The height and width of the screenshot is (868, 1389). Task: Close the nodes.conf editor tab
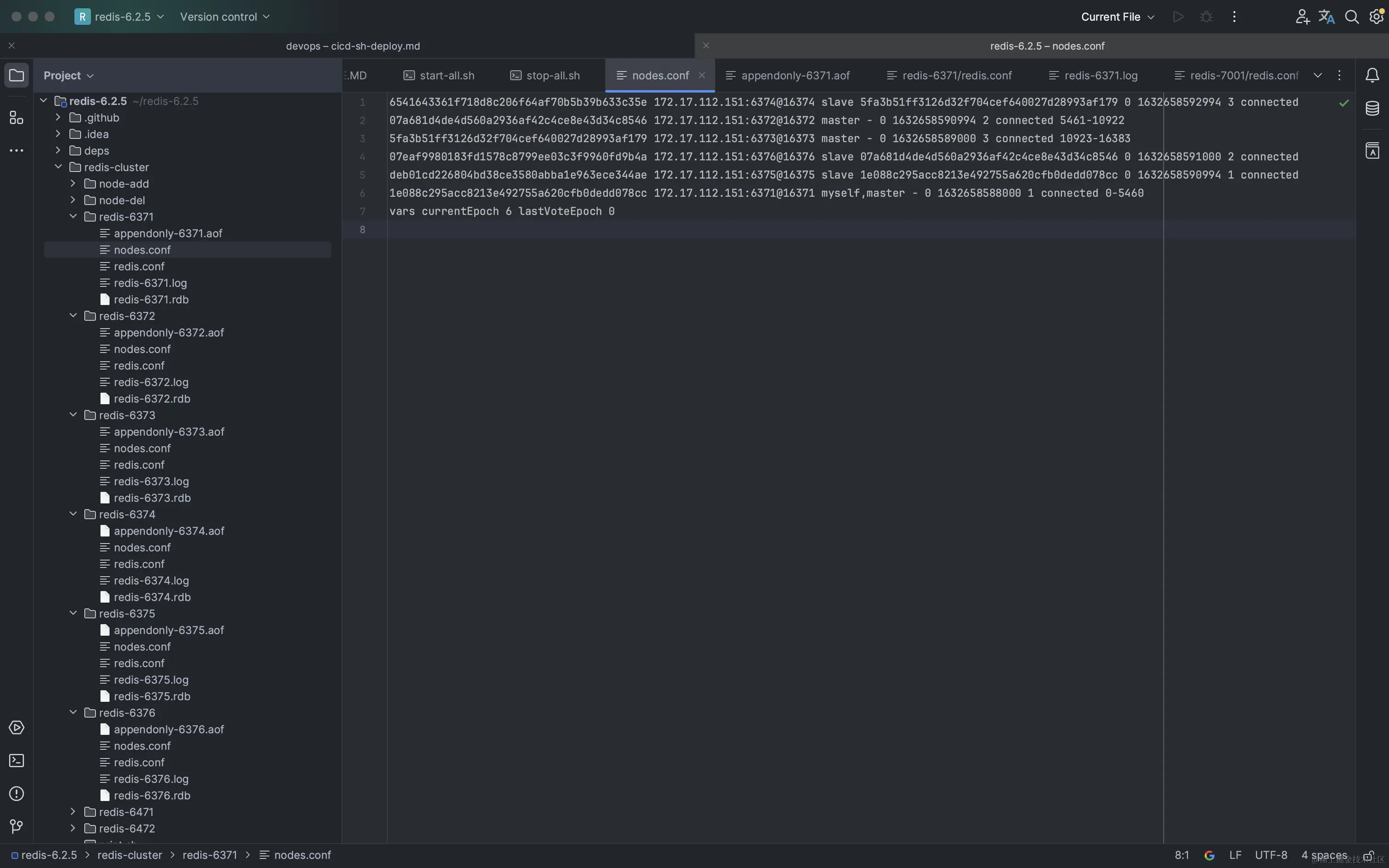pyautogui.click(x=702, y=75)
